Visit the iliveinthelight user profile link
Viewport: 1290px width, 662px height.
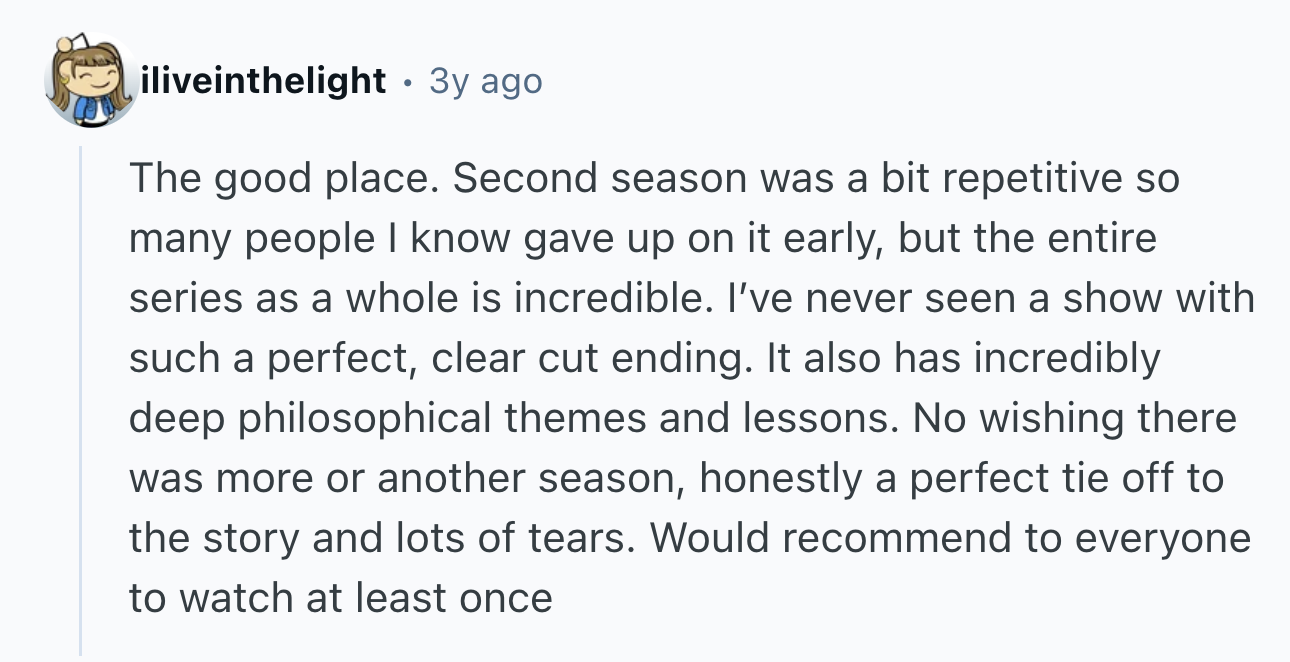coord(264,80)
